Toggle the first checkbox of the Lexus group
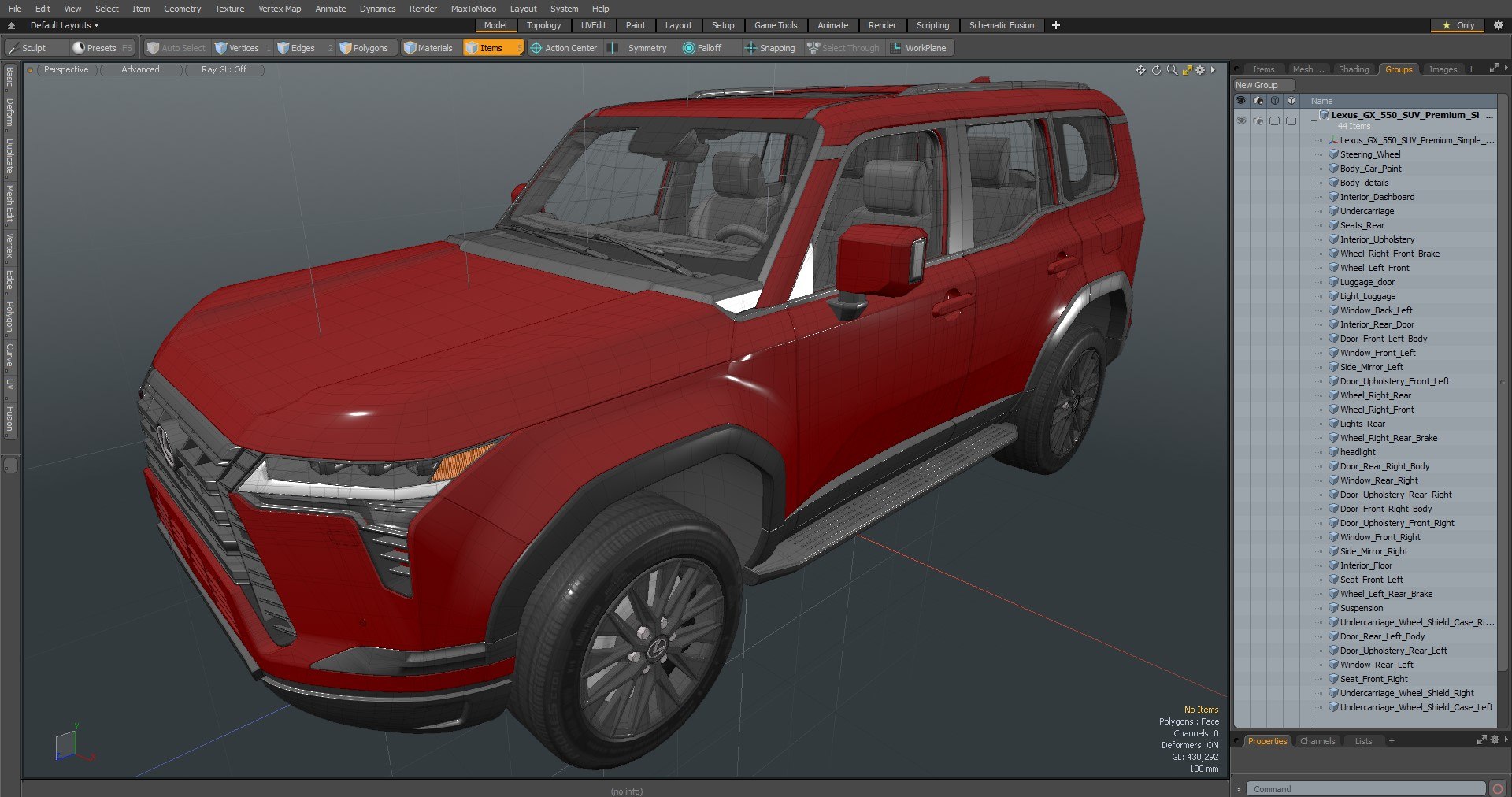 tap(1274, 120)
